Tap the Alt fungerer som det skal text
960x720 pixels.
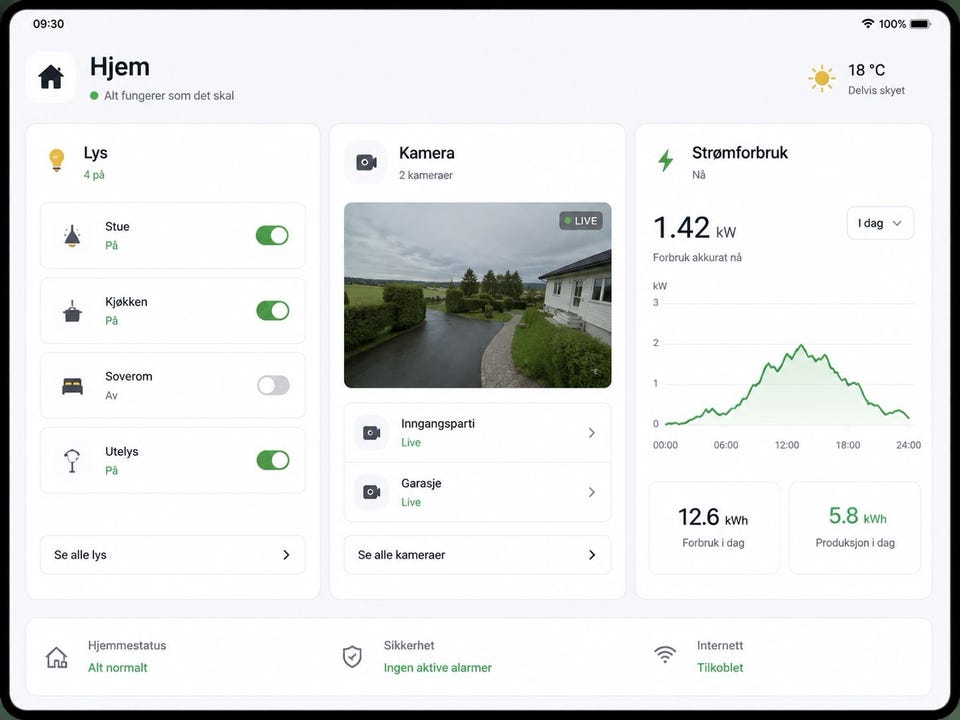tap(169, 96)
